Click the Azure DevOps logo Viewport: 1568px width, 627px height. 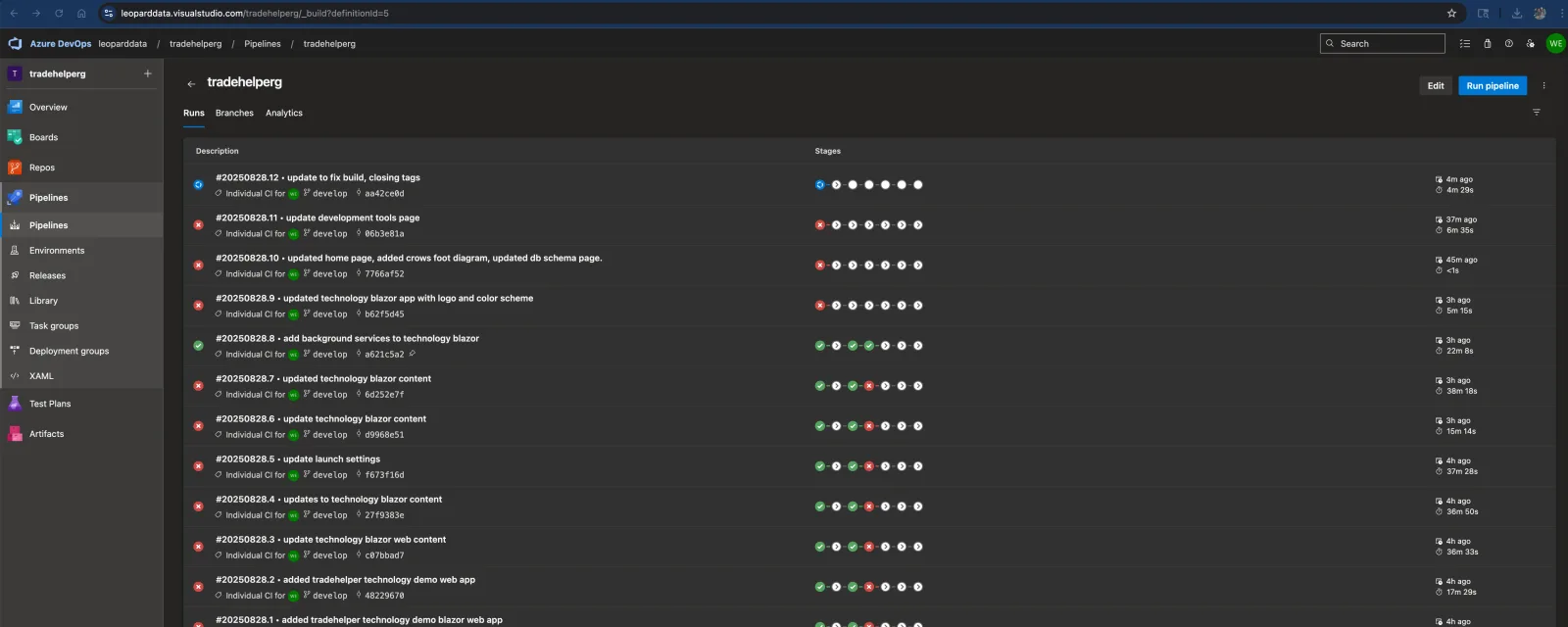15,43
